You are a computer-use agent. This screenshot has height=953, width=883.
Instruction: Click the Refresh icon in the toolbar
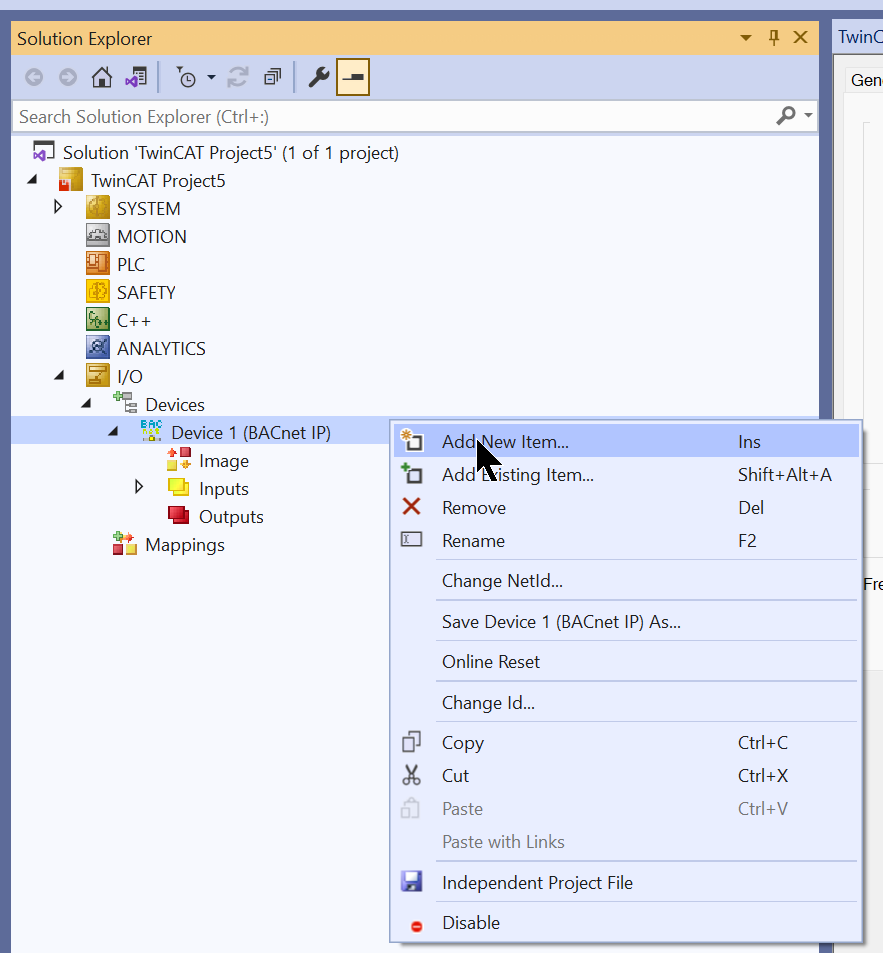[x=238, y=78]
